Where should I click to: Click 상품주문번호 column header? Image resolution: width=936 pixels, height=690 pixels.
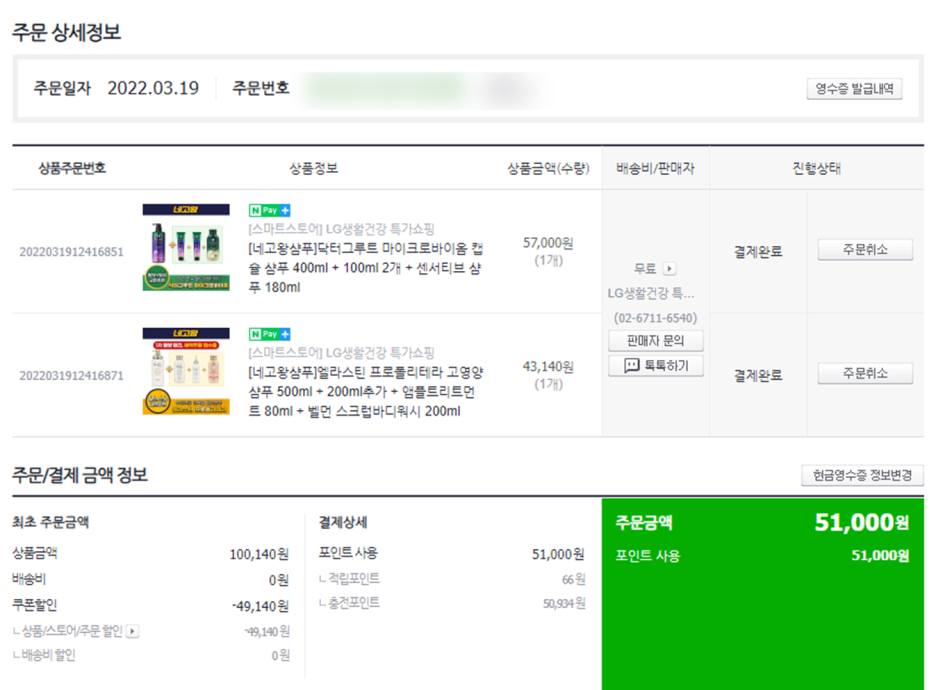pos(72,168)
